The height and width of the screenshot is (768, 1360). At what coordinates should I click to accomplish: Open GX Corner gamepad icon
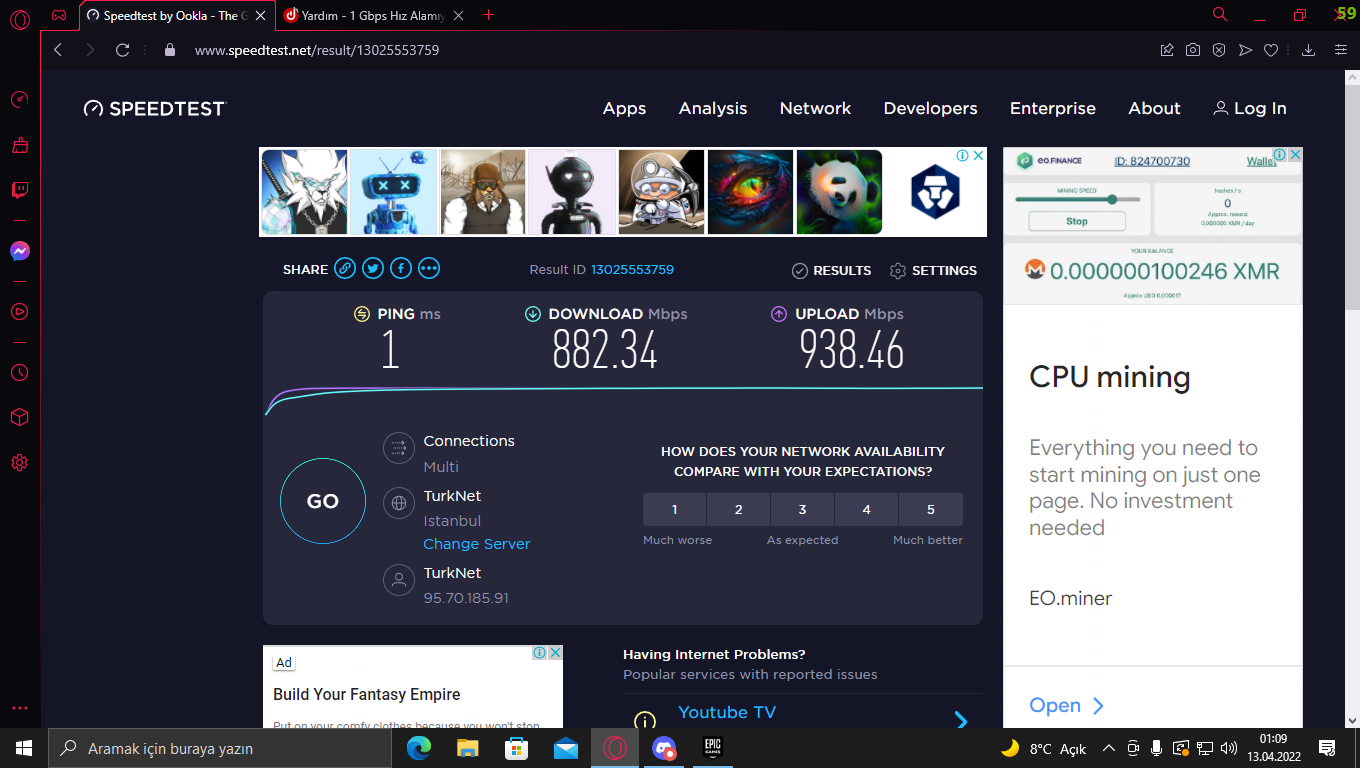60,15
